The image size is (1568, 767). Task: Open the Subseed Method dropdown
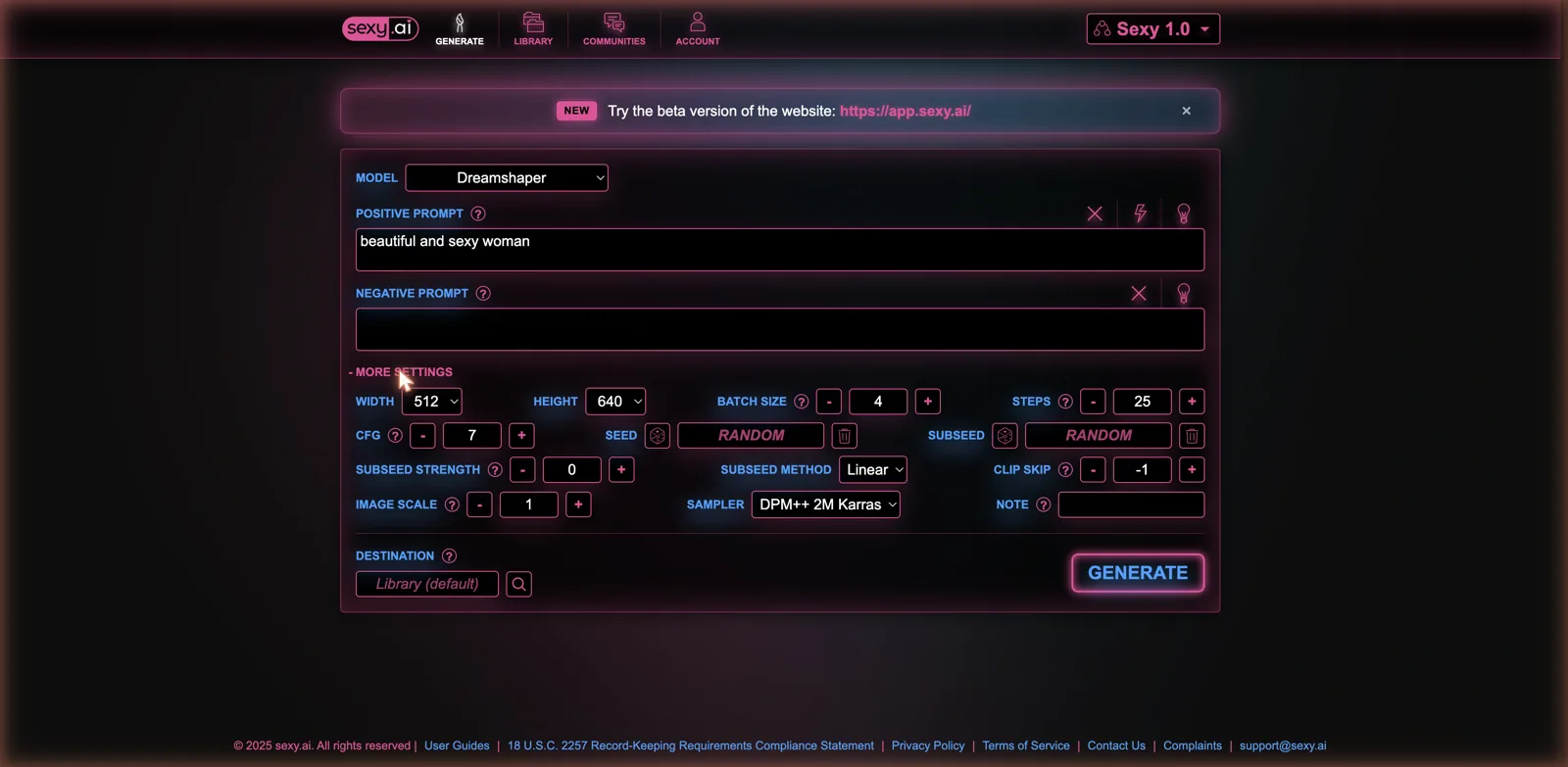pos(873,470)
